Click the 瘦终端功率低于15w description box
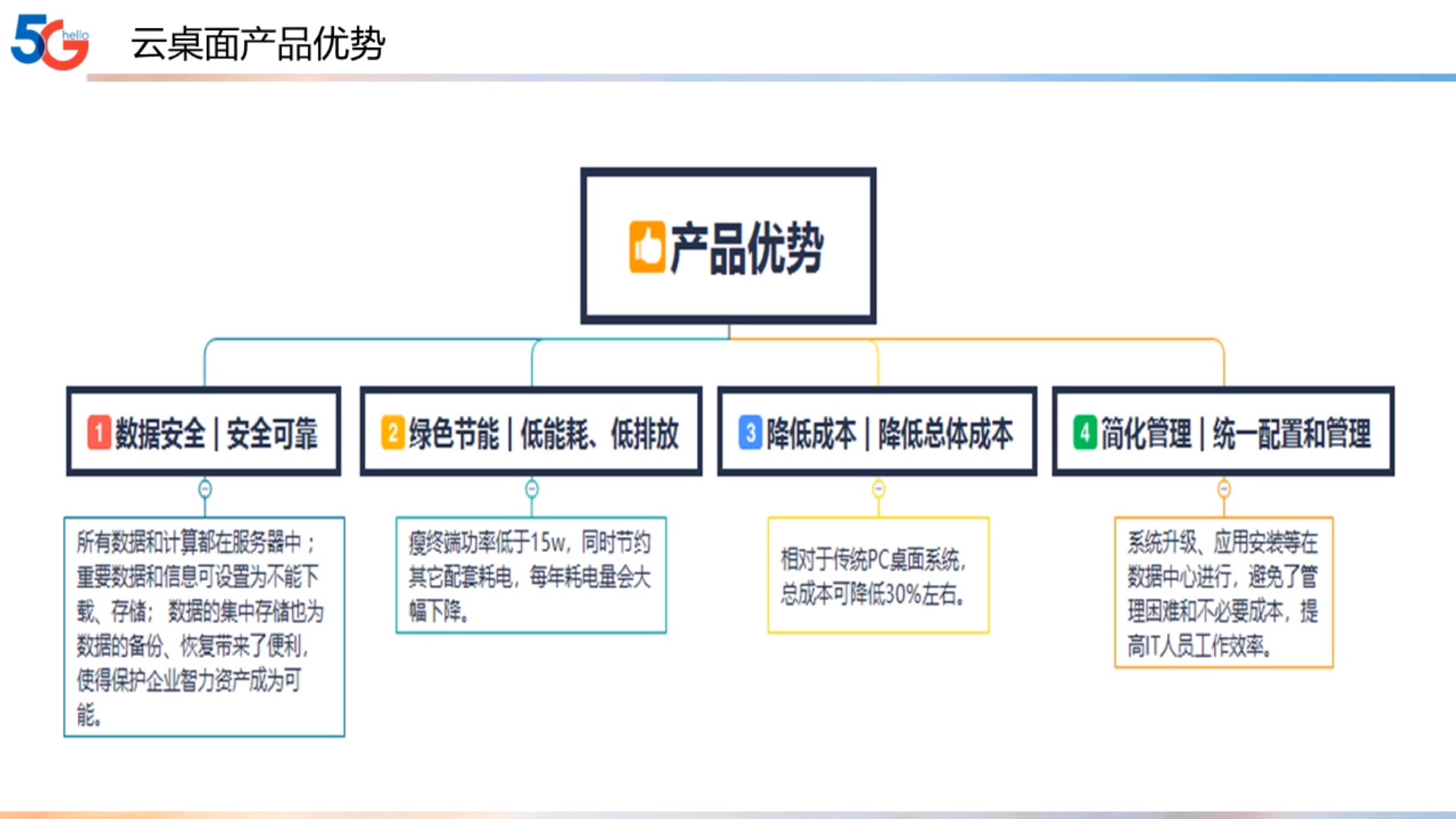1456x819 pixels. (x=531, y=575)
